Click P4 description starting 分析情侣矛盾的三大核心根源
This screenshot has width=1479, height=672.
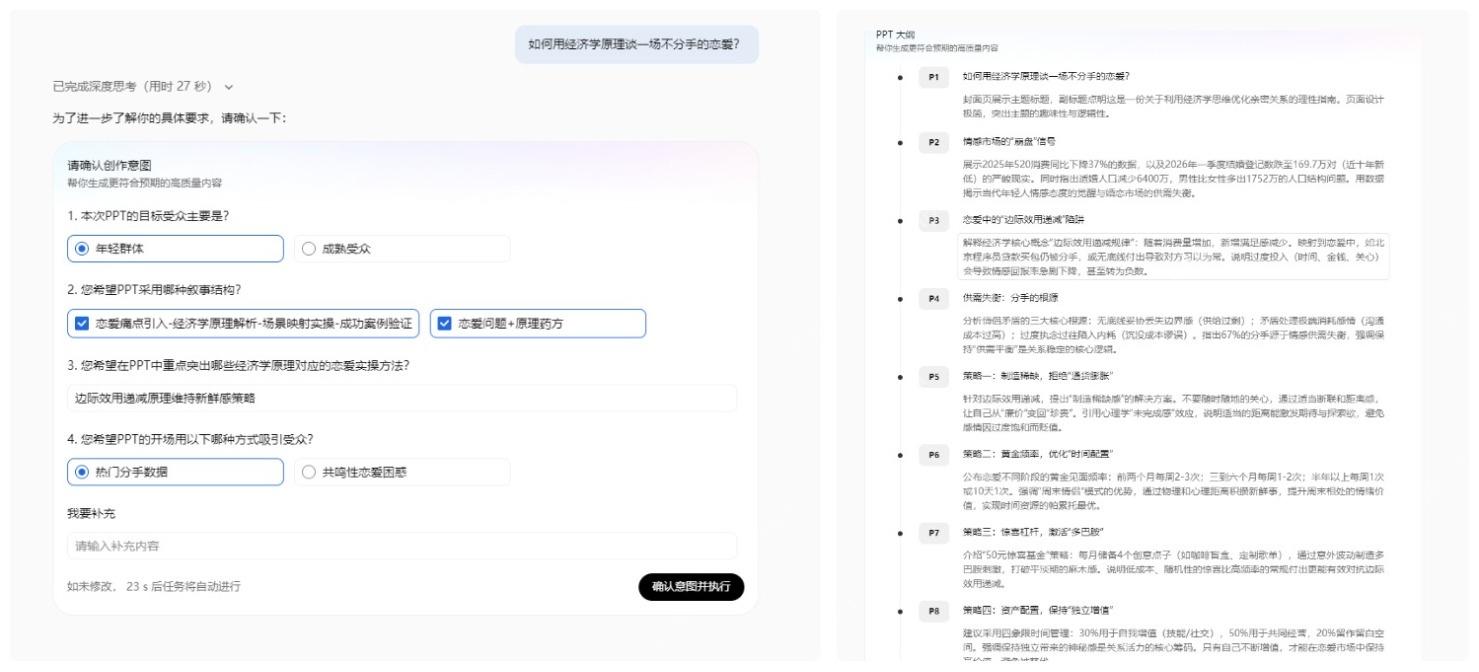(x=1173, y=334)
